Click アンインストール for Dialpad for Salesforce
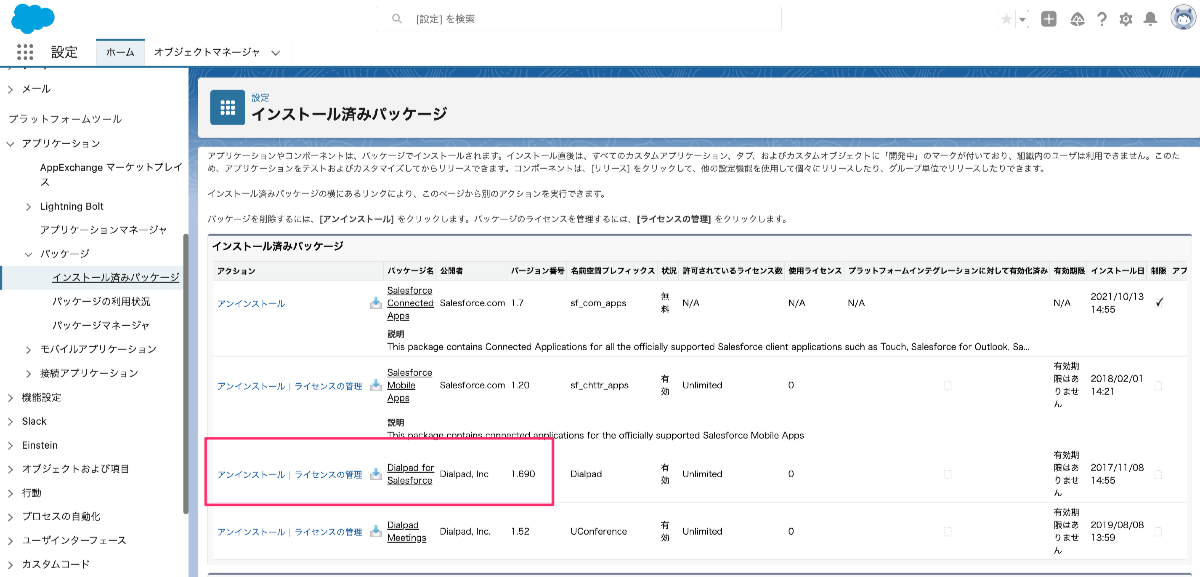 pos(251,474)
